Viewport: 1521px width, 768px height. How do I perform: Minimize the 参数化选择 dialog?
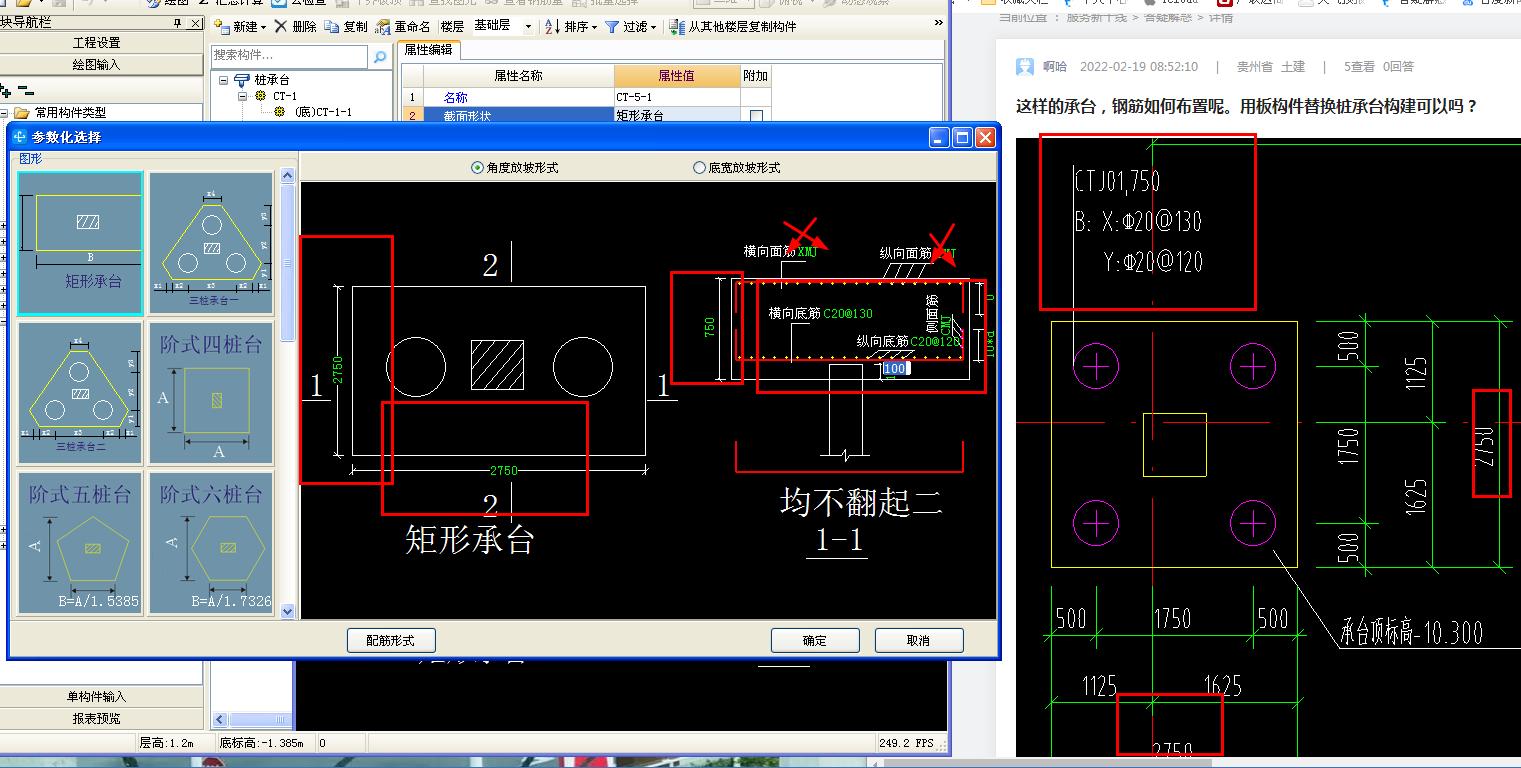point(939,137)
